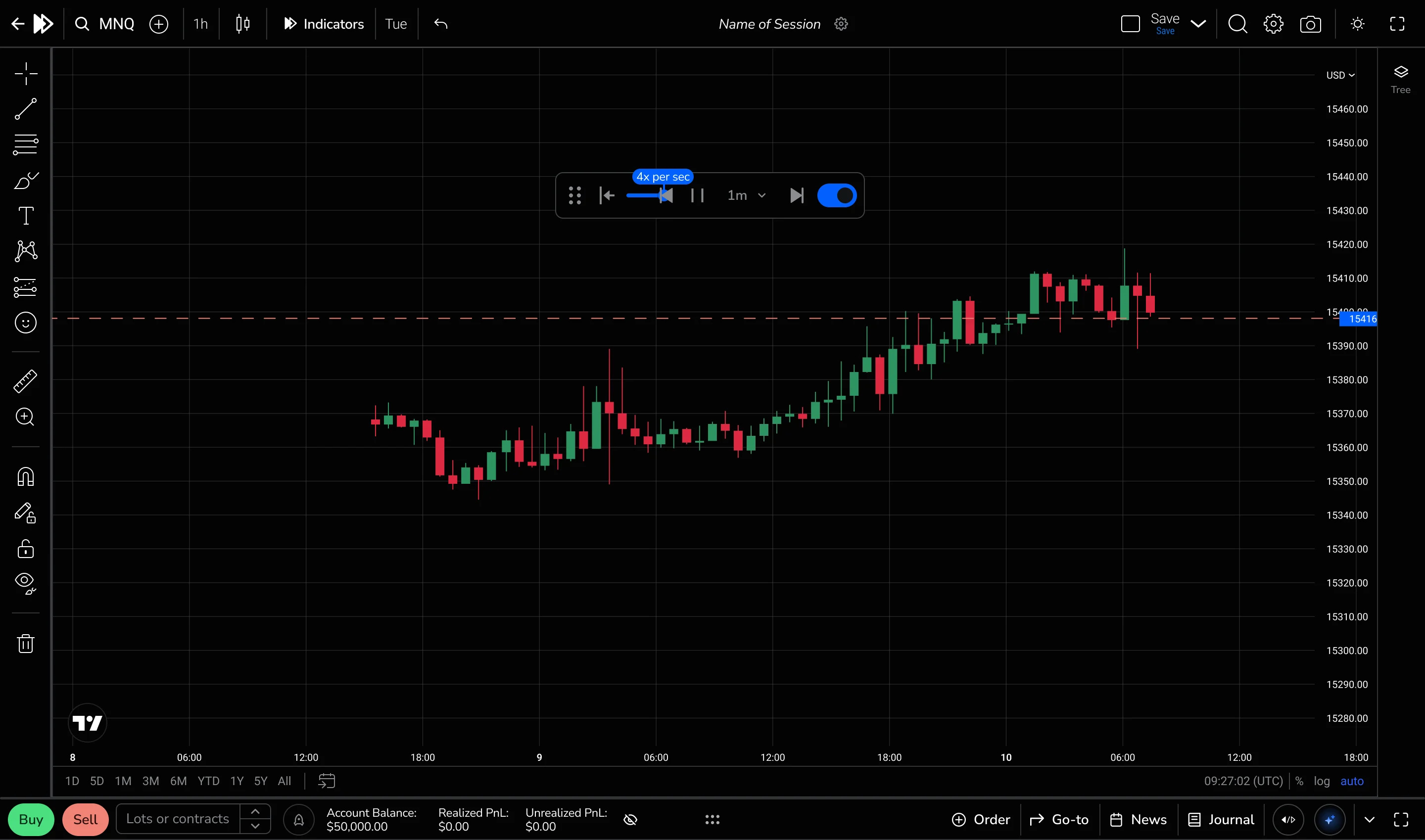Click the green Buy button

click(x=31, y=820)
